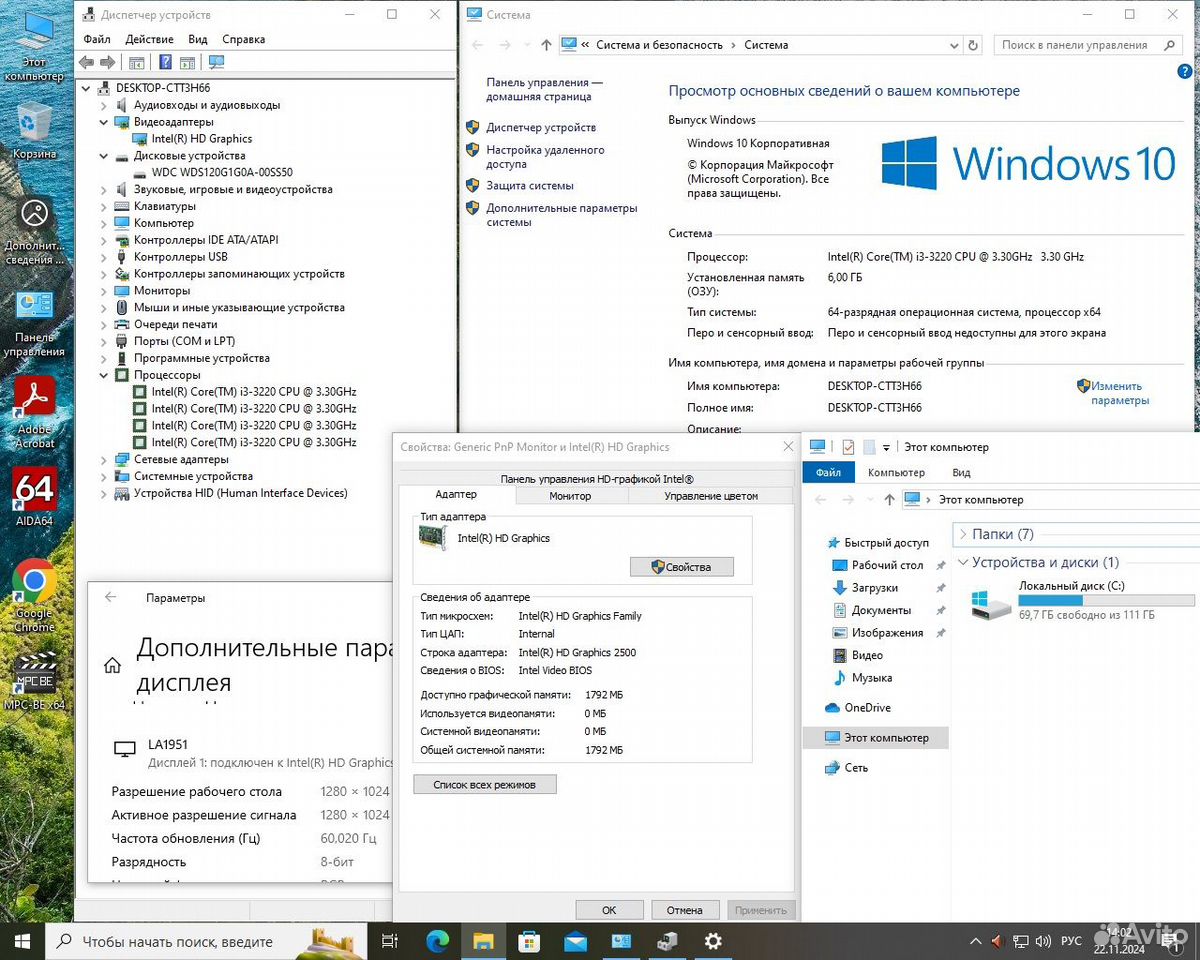Click the home icon in the Параметры window
Image resolution: width=1200 pixels, height=960 pixels.
point(113,665)
